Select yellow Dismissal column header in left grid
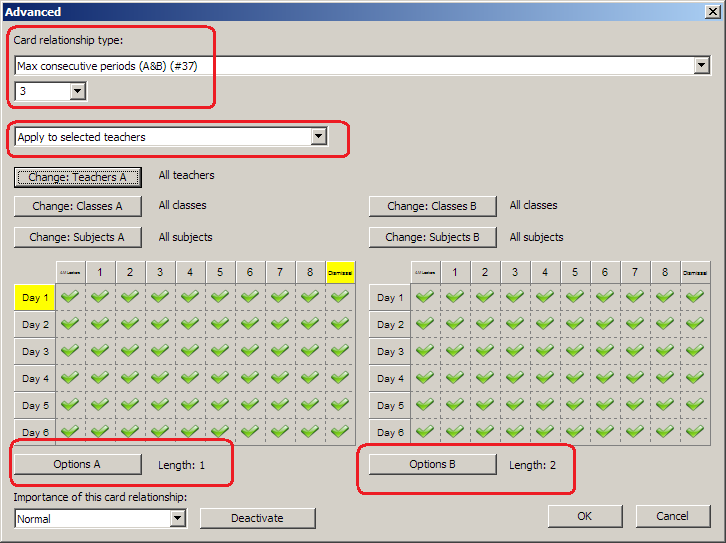The height and width of the screenshot is (543, 726). (x=340, y=271)
